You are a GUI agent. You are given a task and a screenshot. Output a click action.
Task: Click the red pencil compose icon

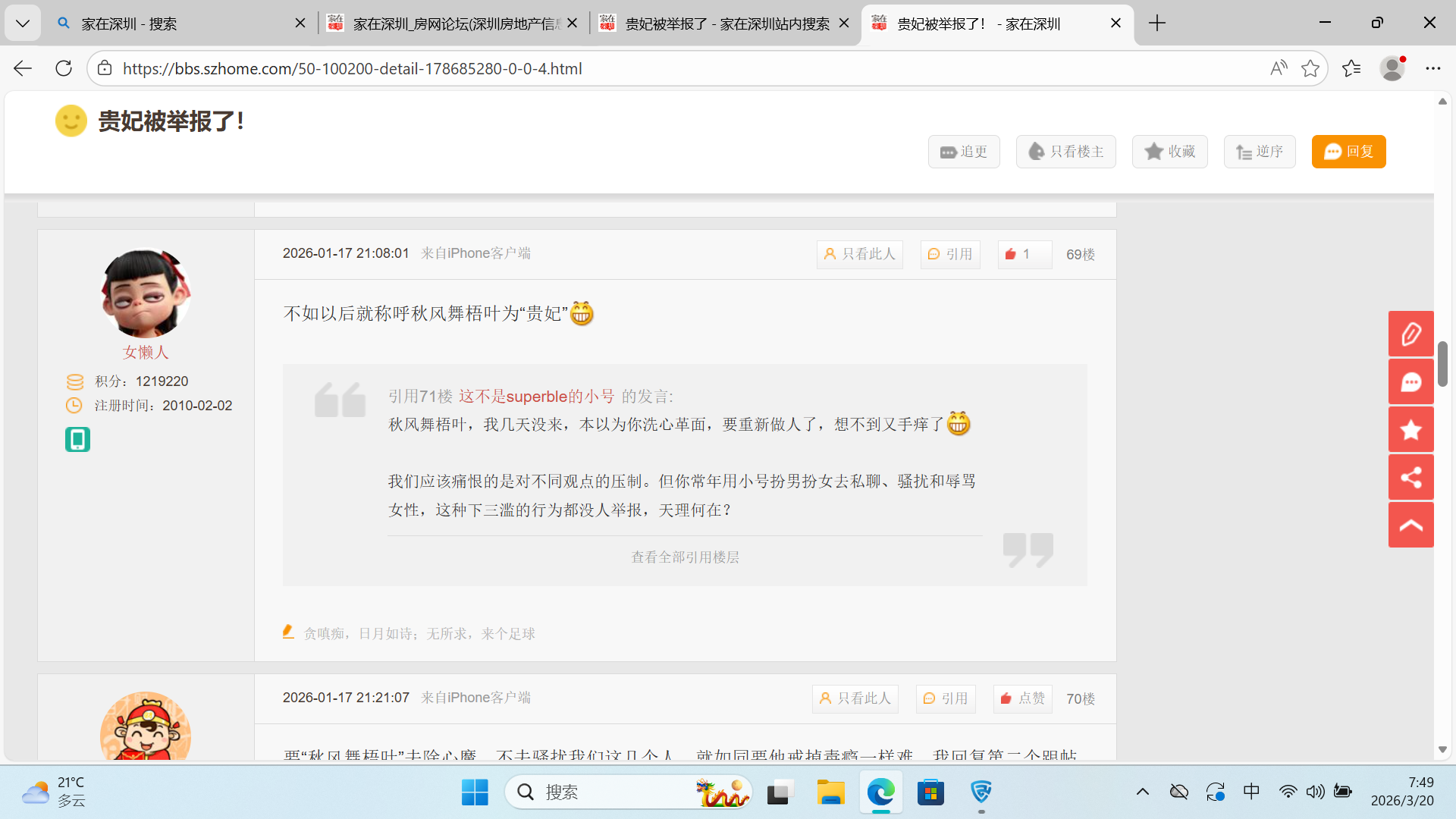click(x=1410, y=334)
